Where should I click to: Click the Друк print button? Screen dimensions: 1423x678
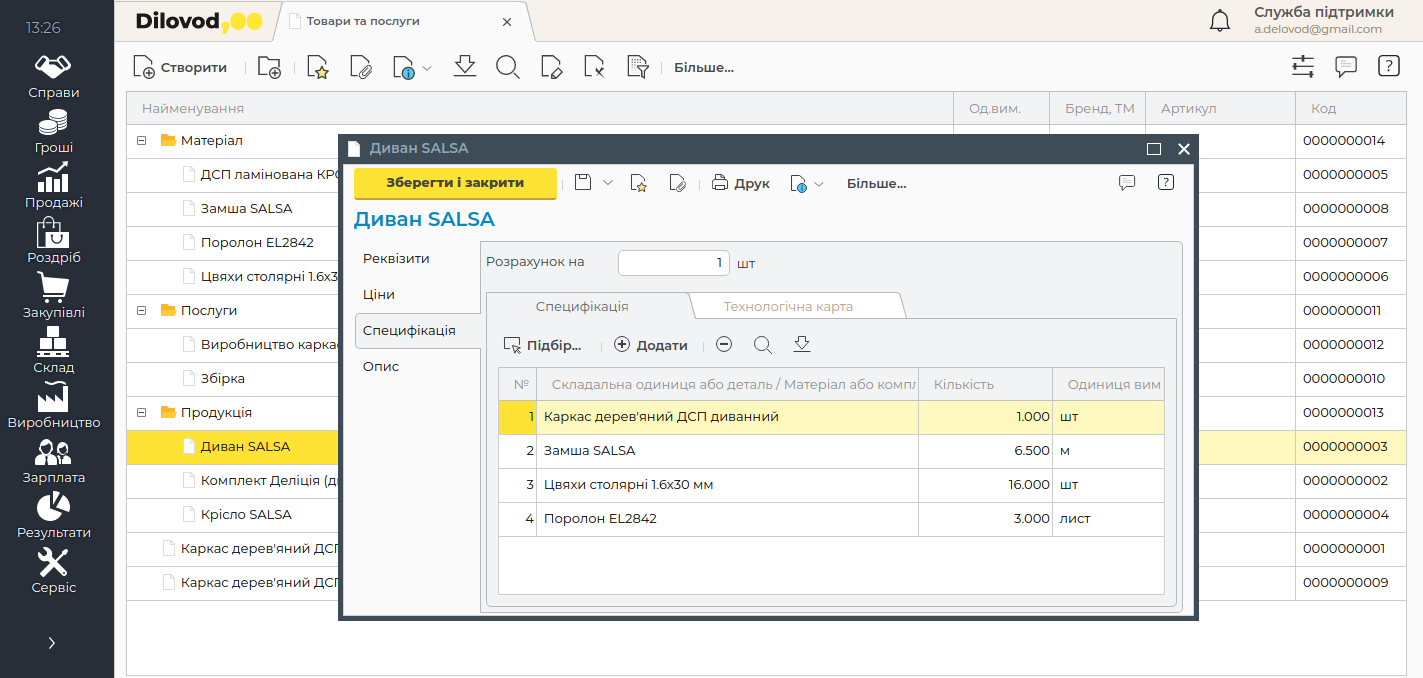coord(741,183)
